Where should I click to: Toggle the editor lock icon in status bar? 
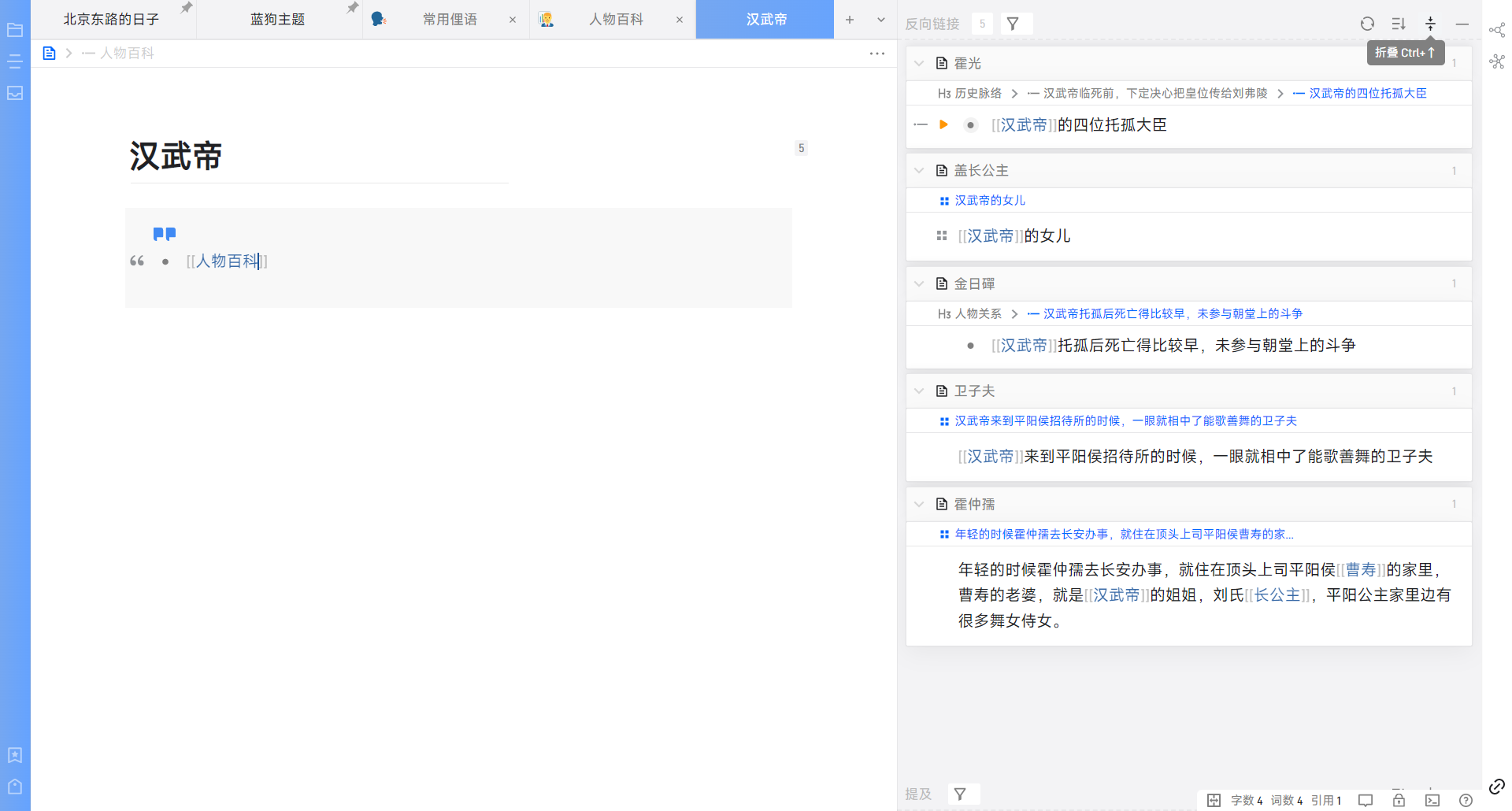pos(1399,800)
